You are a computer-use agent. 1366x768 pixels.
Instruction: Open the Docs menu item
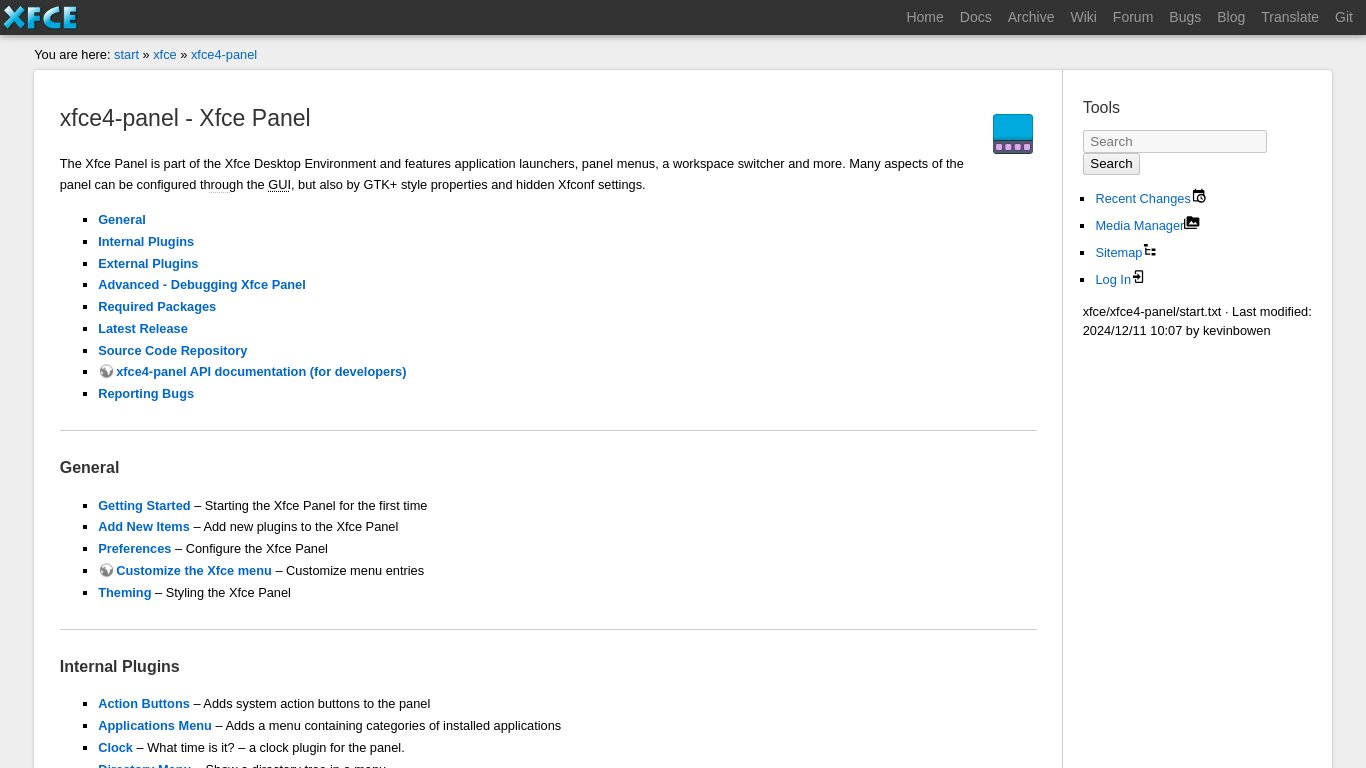point(975,17)
